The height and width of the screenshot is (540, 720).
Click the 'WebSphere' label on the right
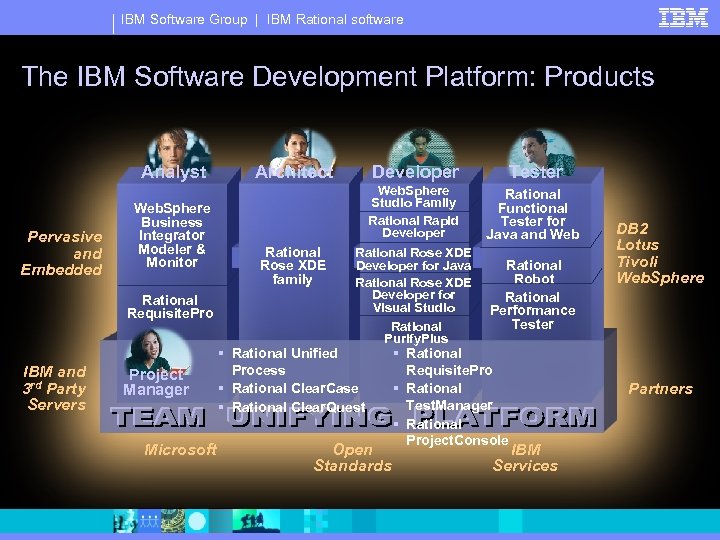660,277
